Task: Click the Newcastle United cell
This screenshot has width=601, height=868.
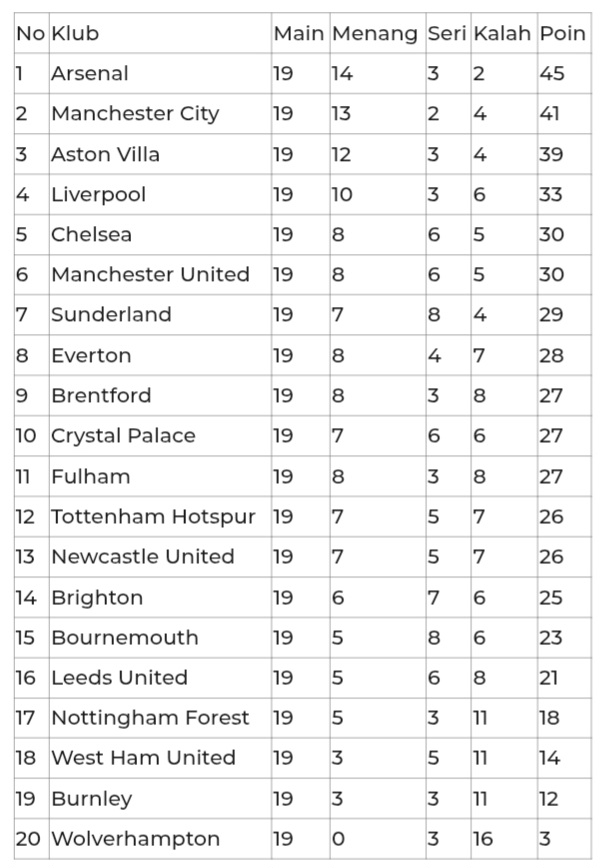Action: [143, 557]
